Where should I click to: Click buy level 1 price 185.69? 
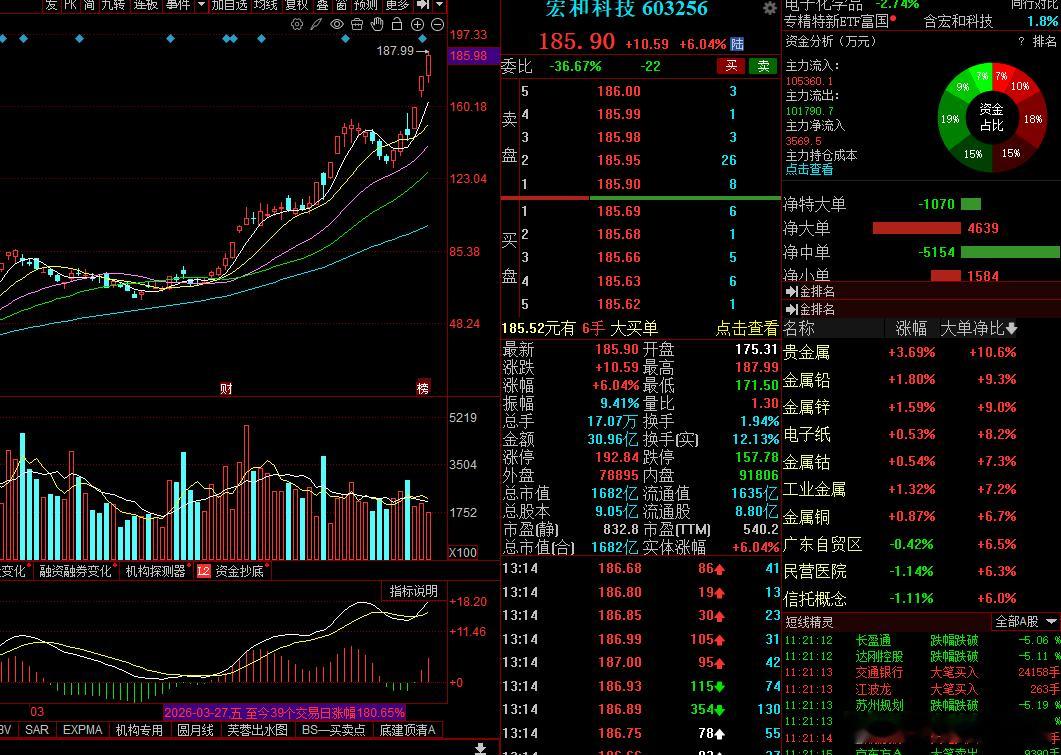click(619, 211)
